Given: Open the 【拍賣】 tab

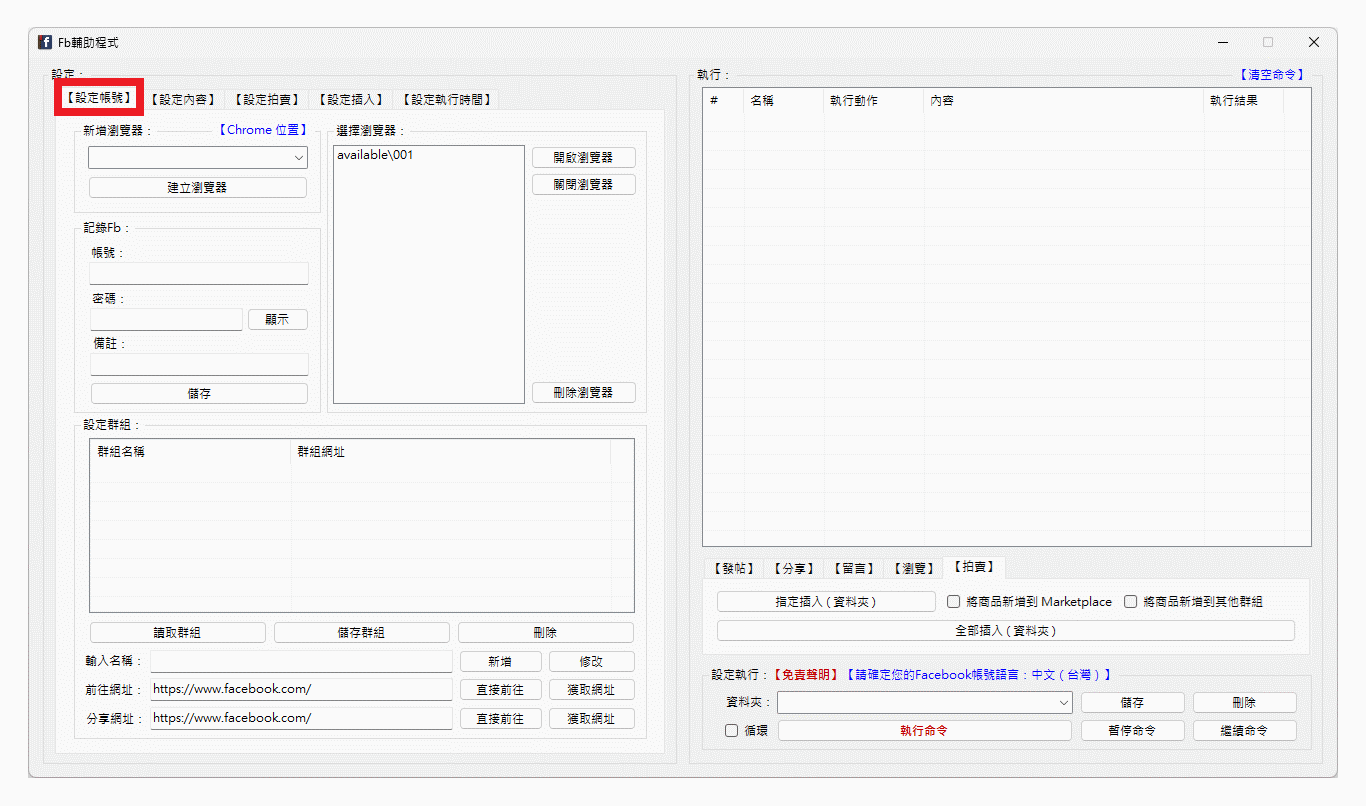Looking at the screenshot, I should point(973,567).
